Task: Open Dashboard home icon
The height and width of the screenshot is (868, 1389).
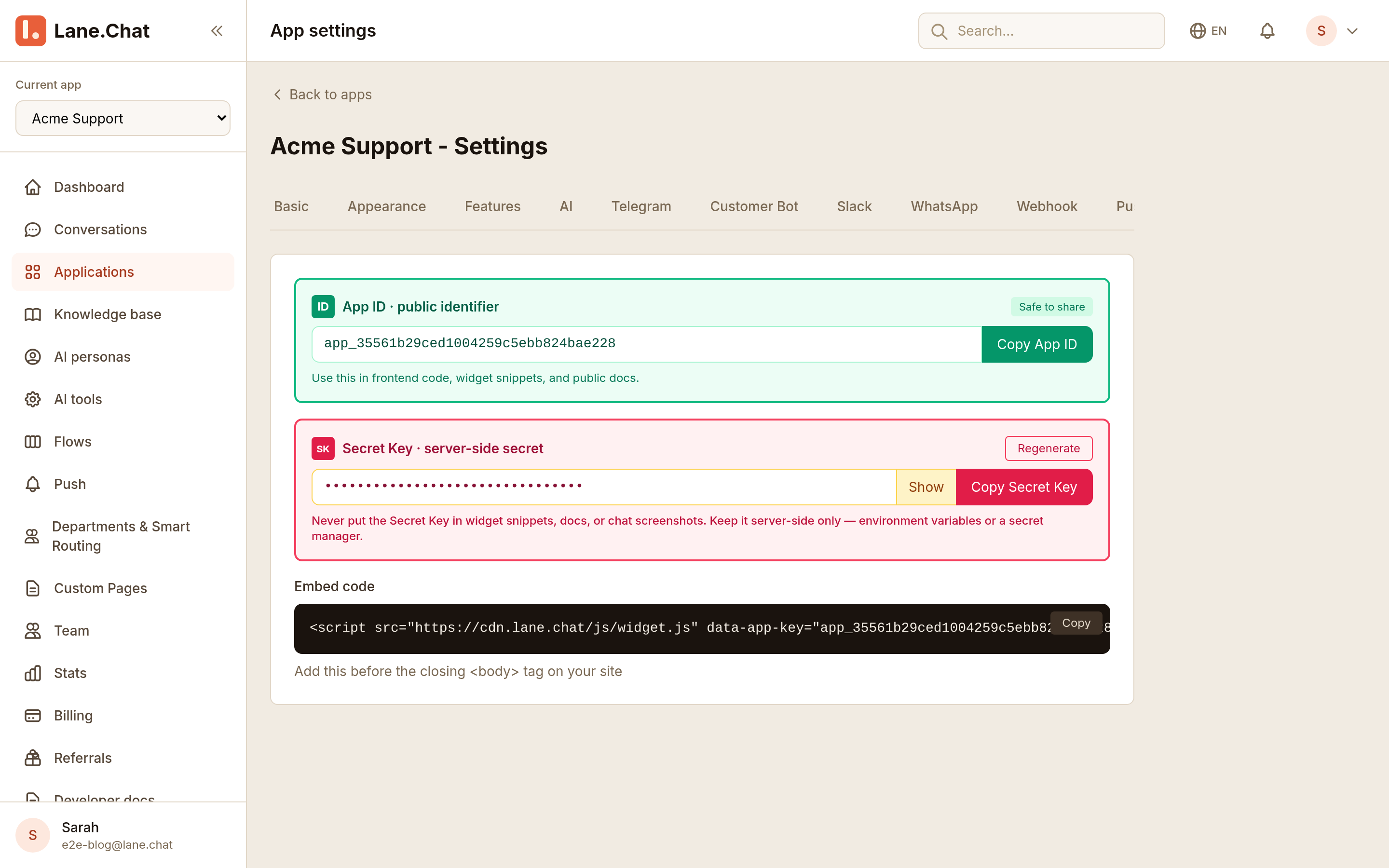Action: (x=33, y=187)
